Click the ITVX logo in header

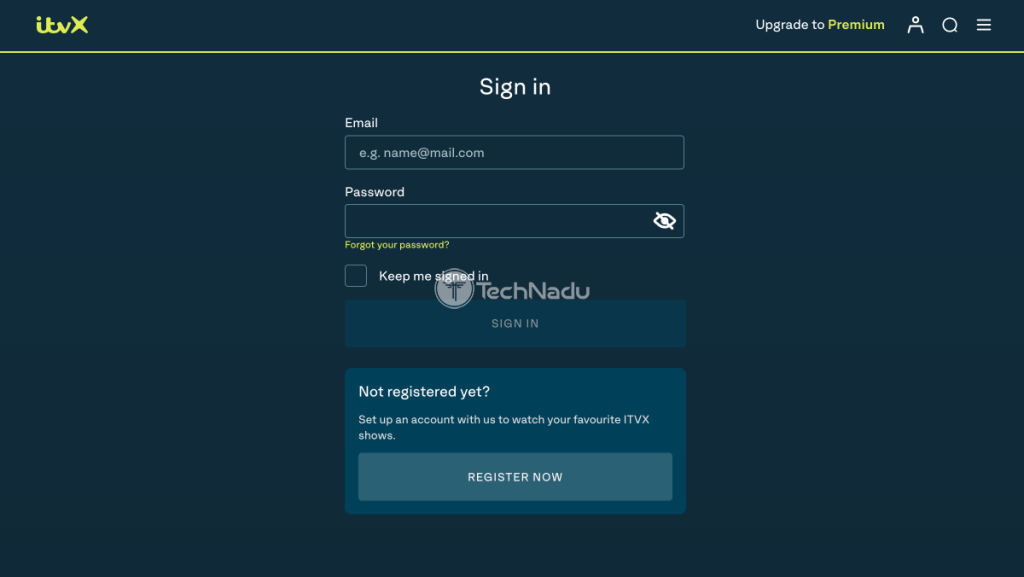(62, 25)
